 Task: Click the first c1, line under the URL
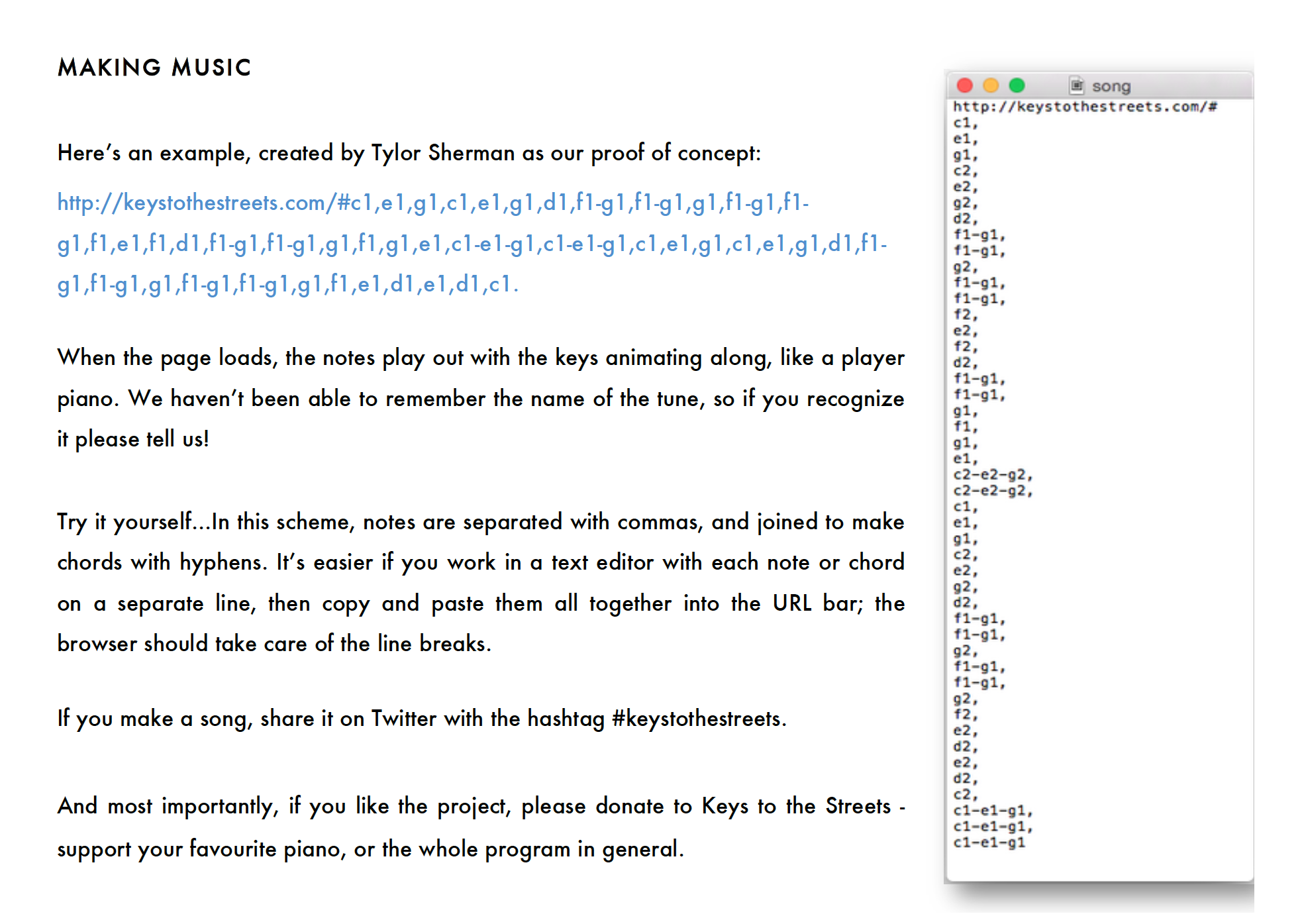(x=964, y=123)
